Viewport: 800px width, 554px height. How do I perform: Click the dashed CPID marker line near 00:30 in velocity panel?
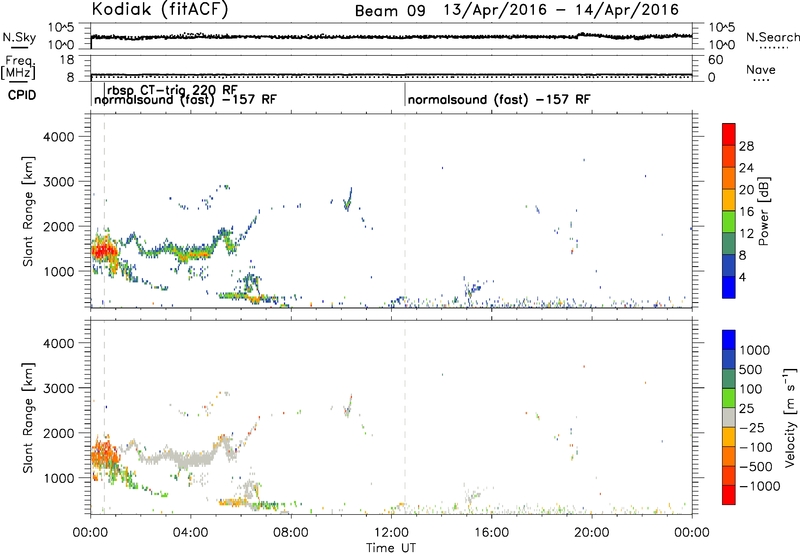(104, 418)
